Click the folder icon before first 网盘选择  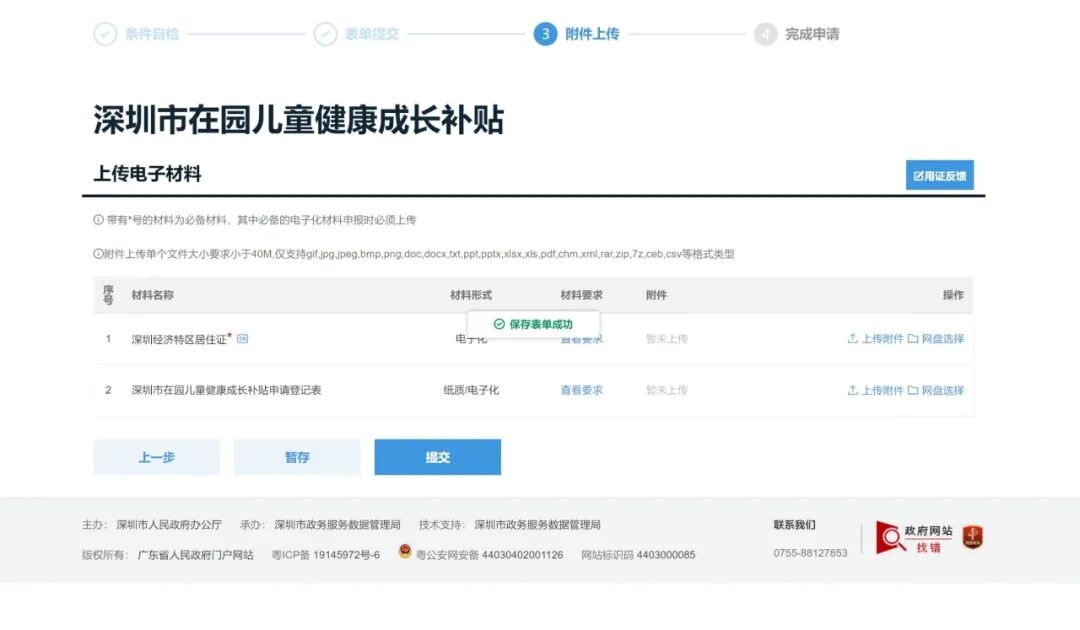pyautogui.click(x=912, y=339)
